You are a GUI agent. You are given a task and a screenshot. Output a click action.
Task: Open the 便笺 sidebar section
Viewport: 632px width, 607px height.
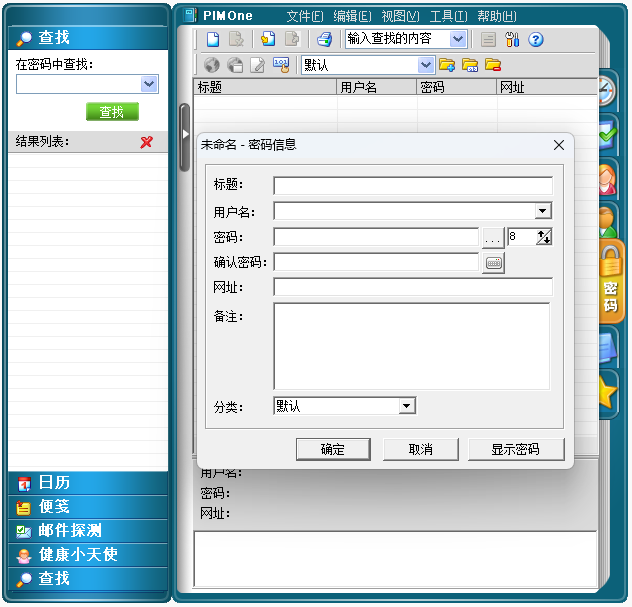point(88,507)
